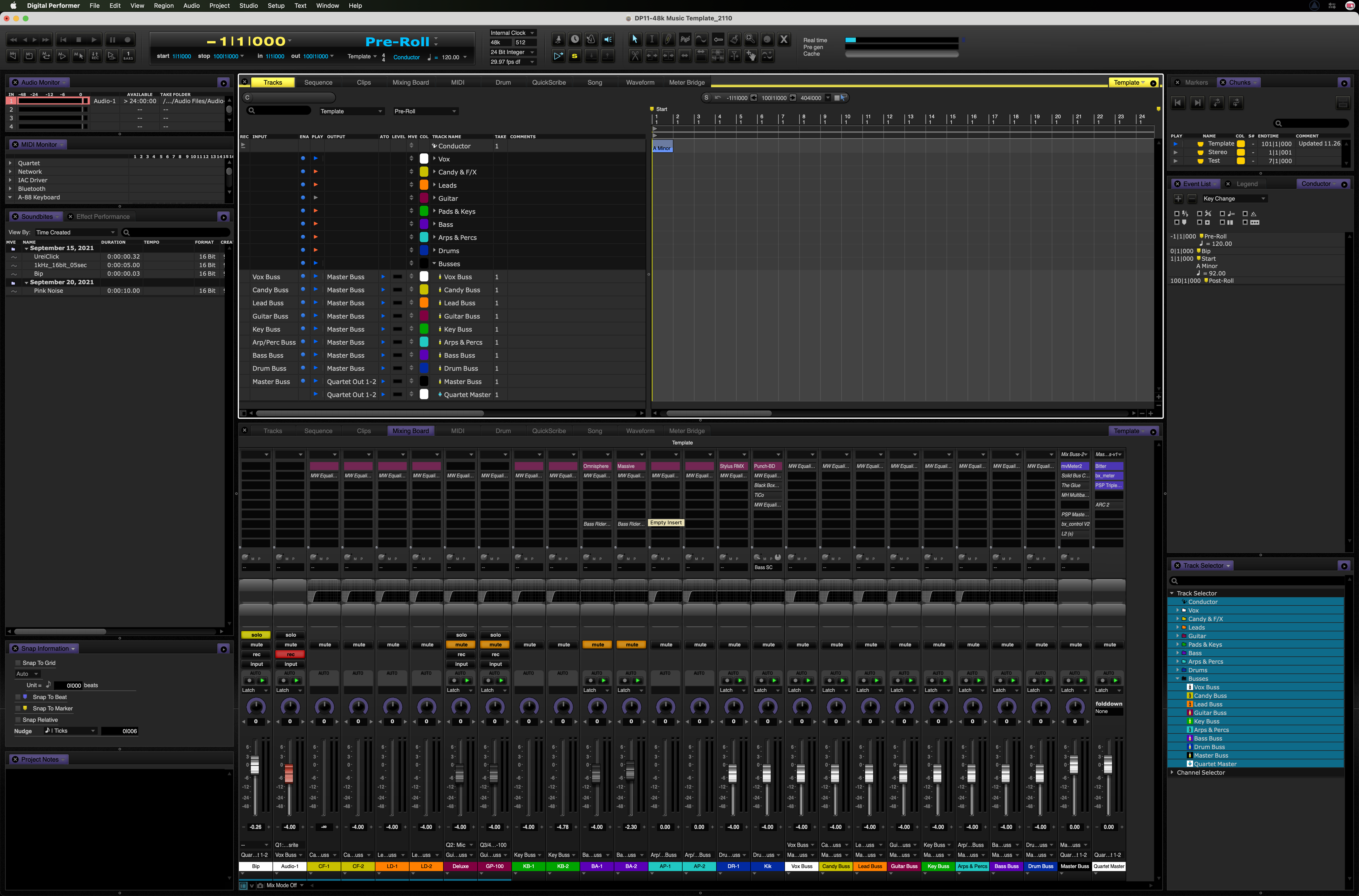The image size is (1359, 896).
Task: Click Conductor link in the control panel
Action: [x=406, y=57]
